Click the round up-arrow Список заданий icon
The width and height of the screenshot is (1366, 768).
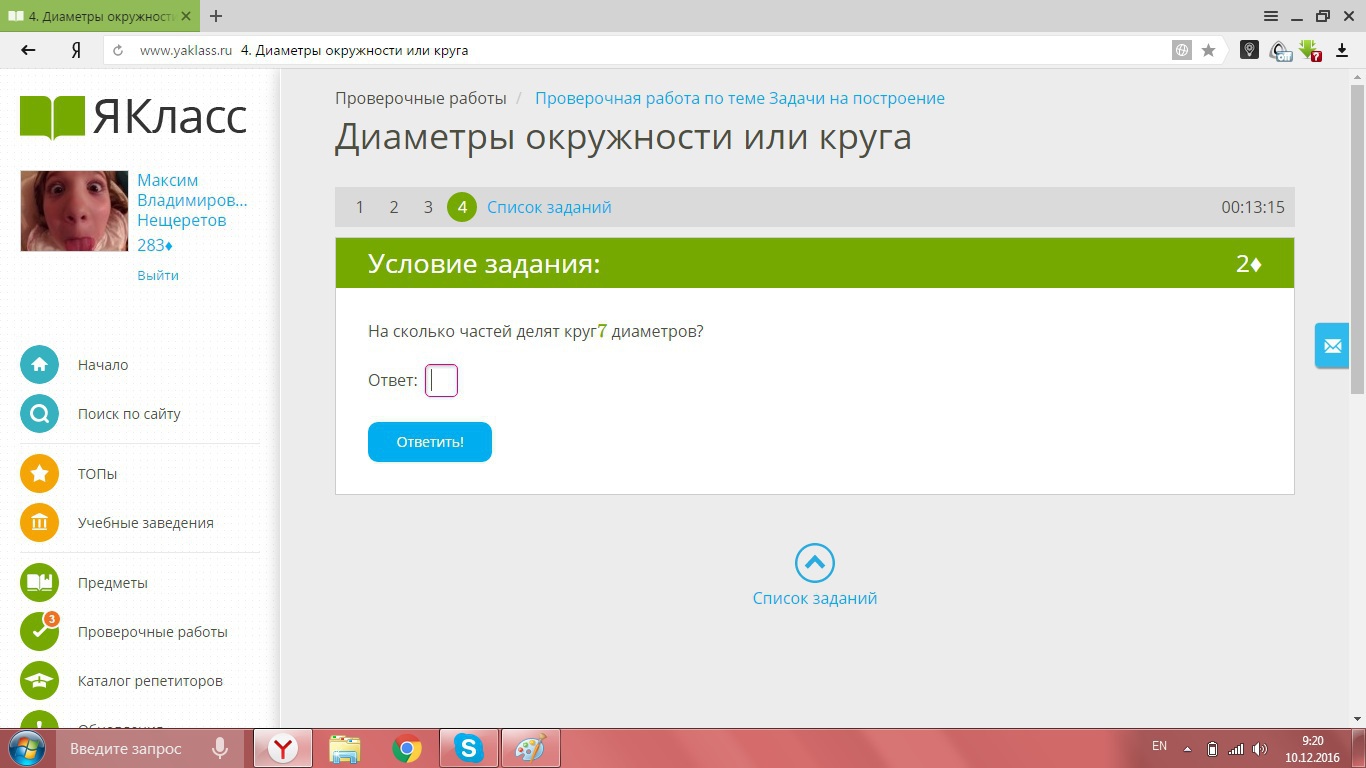coord(815,563)
